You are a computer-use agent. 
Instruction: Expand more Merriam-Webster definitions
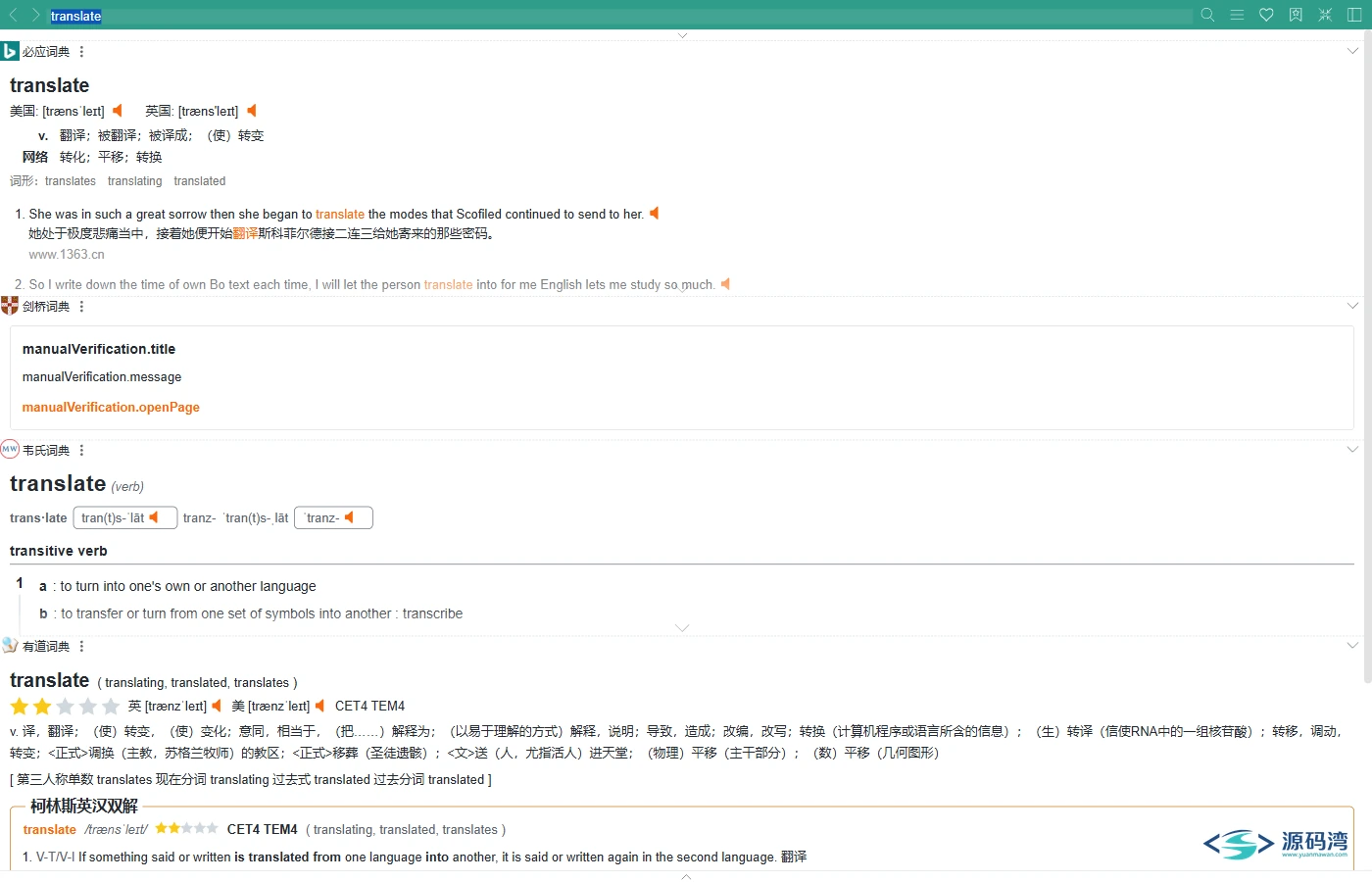pos(683,628)
